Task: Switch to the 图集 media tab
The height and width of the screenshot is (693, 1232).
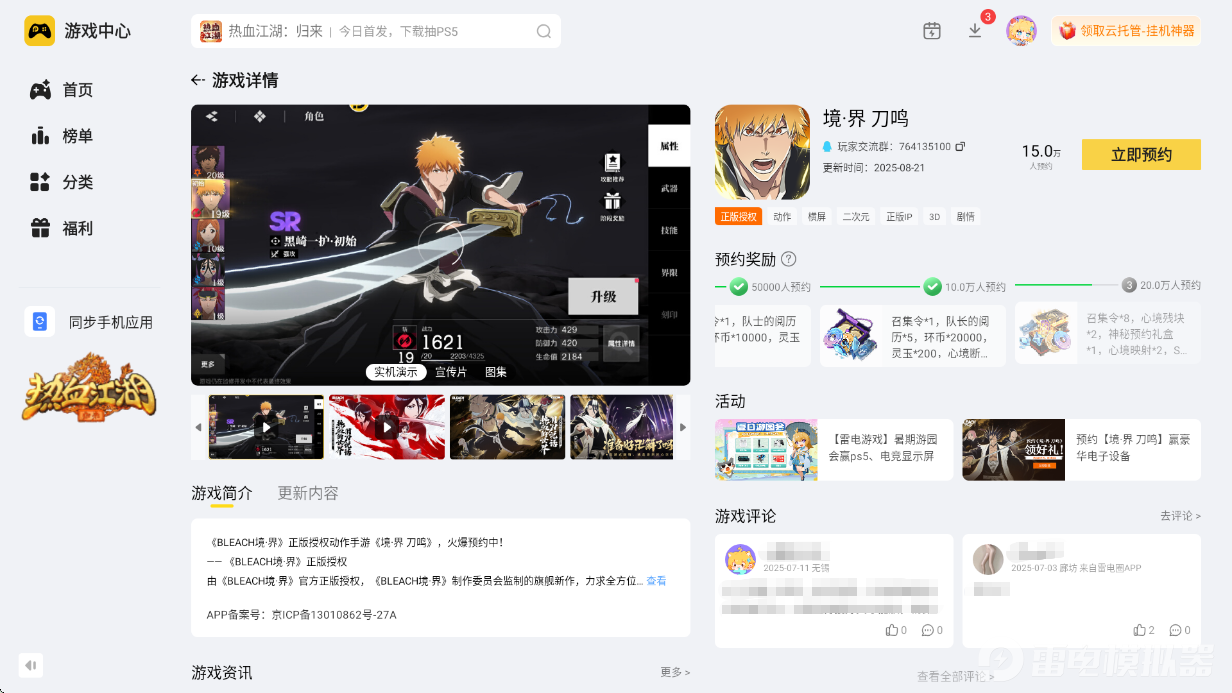Action: pyautogui.click(x=493, y=371)
